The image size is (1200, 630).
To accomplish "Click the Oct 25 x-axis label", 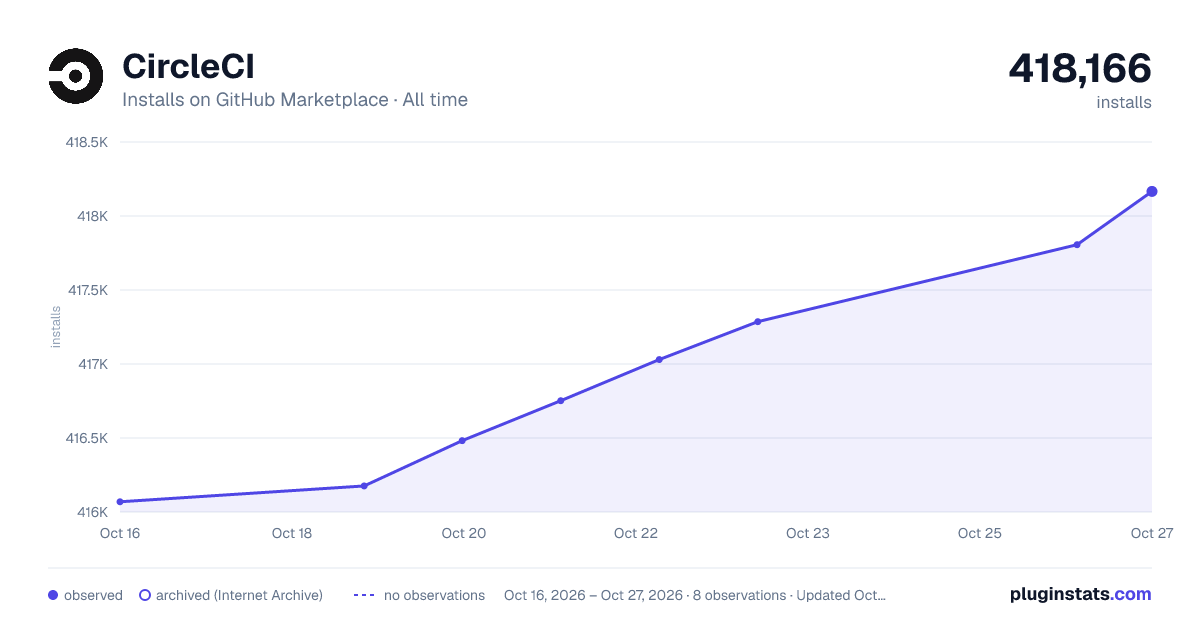I will point(980,533).
